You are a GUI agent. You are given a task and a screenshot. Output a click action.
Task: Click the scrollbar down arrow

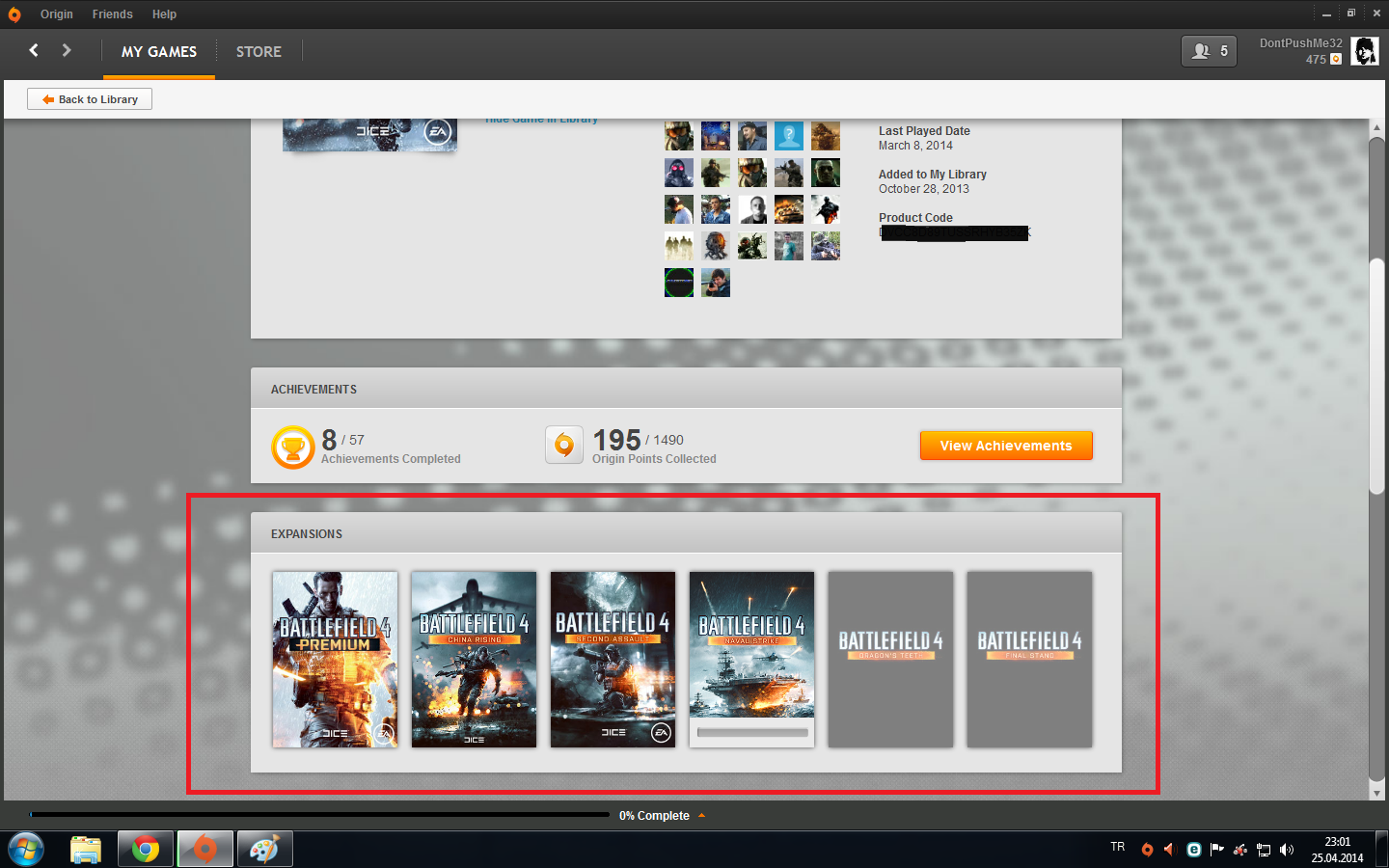[1377, 793]
